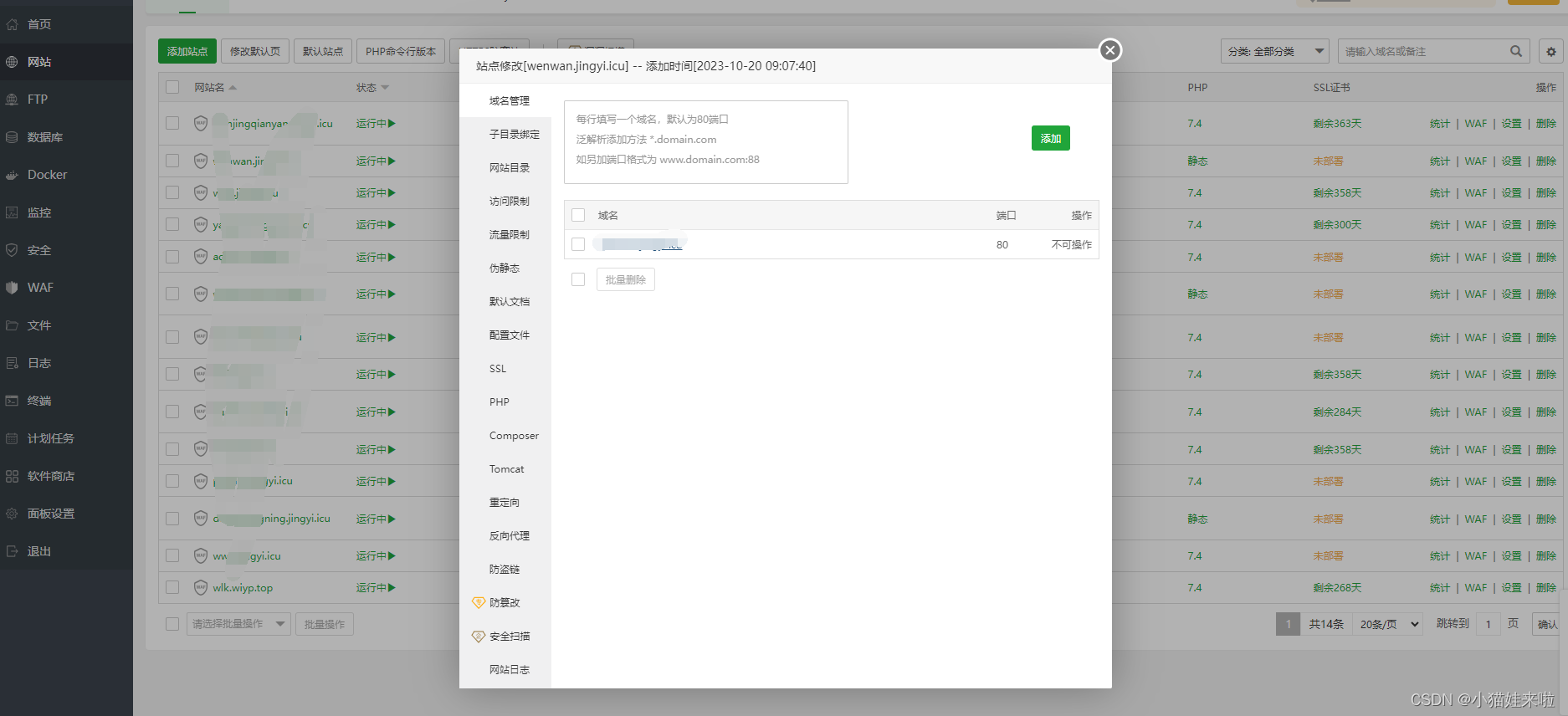This screenshot has width=1568, height=716.
Task: Open the 20条/页 page size dropdown
Action: coord(1388,624)
